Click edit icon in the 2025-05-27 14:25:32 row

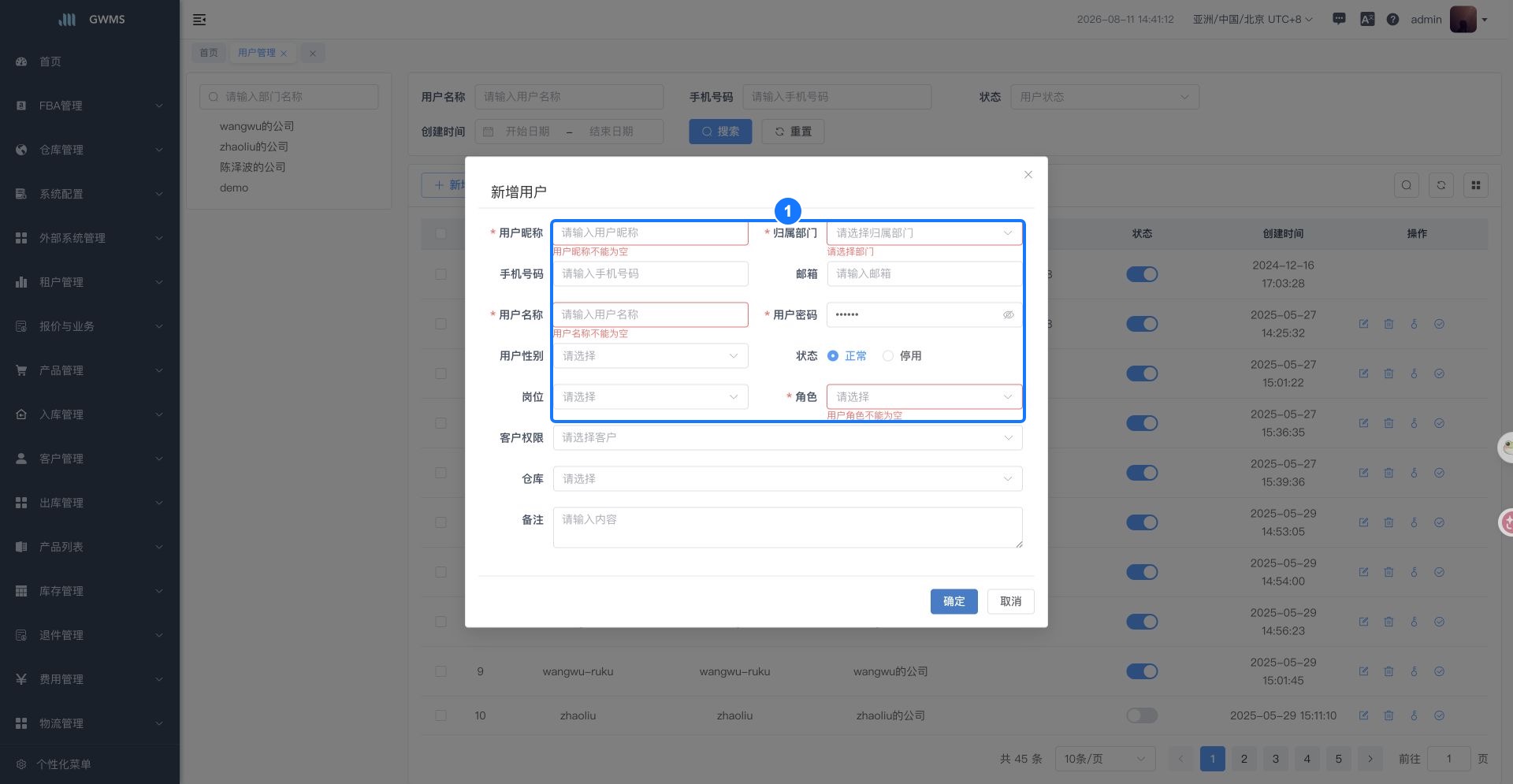(x=1363, y=324)
